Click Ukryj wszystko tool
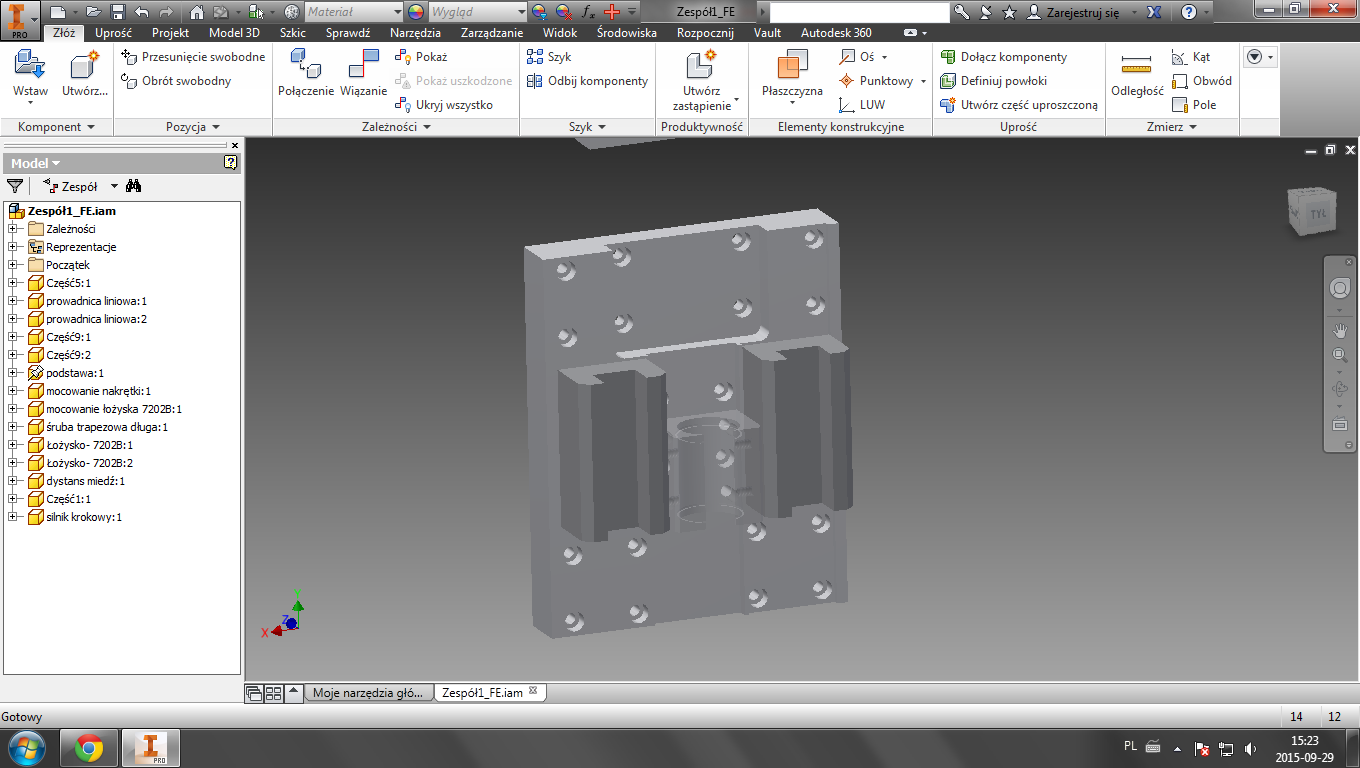1360x768 pixels. (x=444, y=105)
